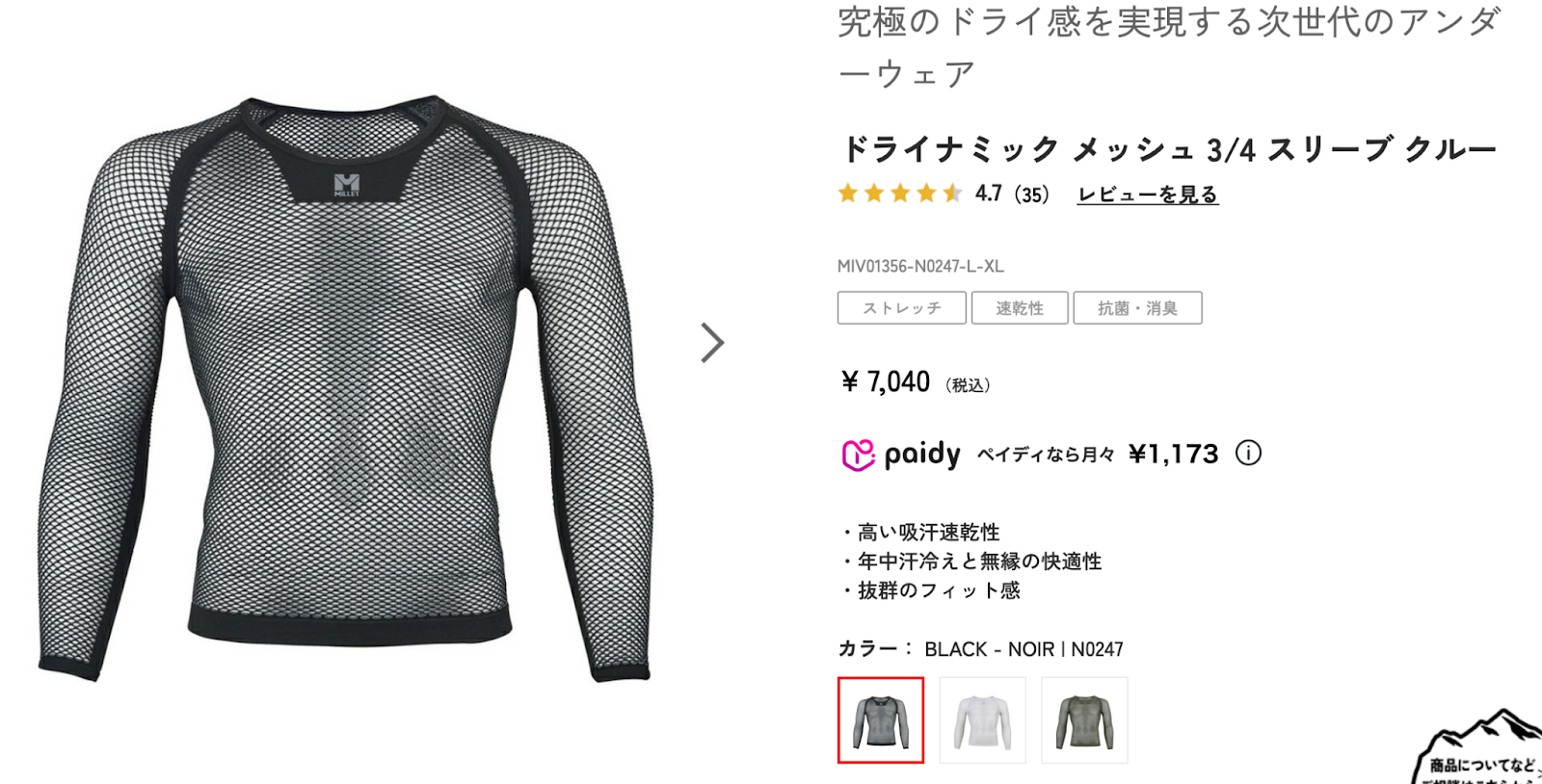Select the 抗菌・消臭 feature tag
Viewport: 1542px width, 784px height.
tap(1137, 308)
